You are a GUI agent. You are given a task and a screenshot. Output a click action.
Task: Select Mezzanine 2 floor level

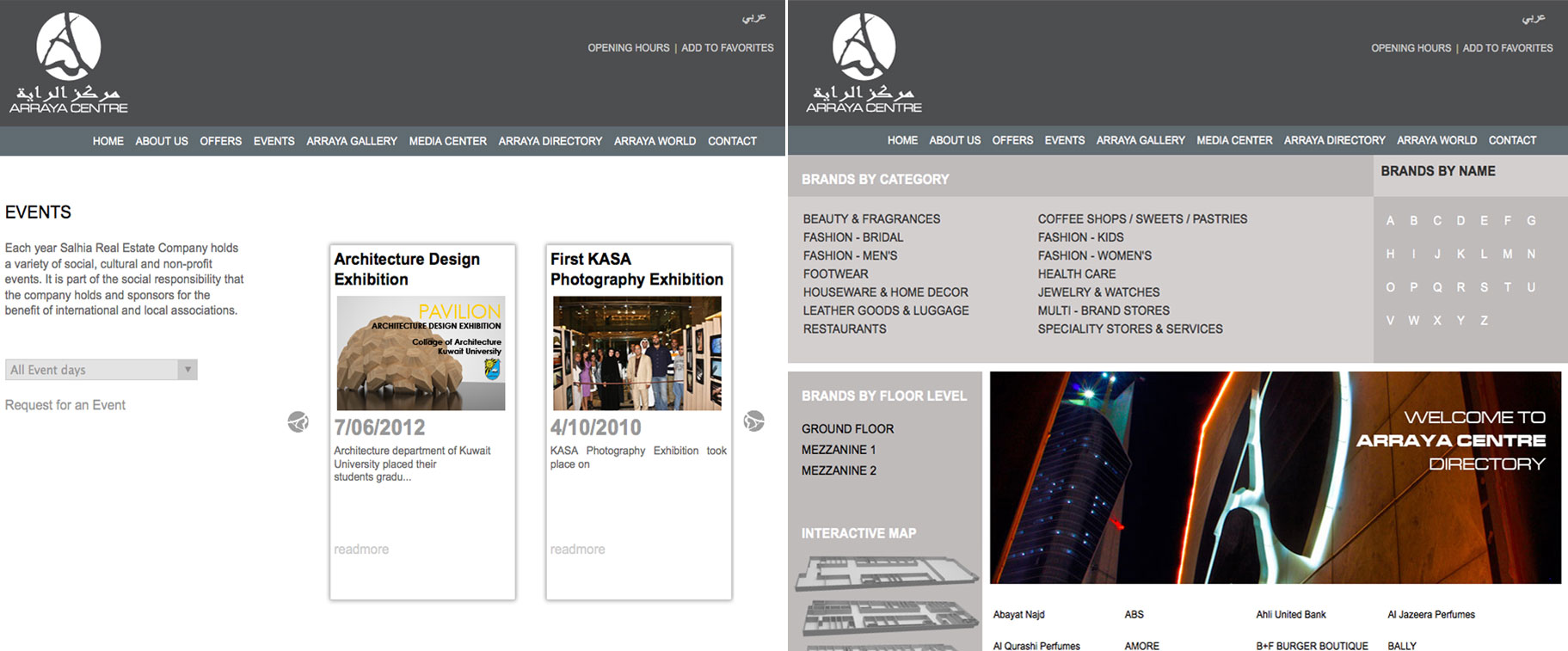point(839,470)
